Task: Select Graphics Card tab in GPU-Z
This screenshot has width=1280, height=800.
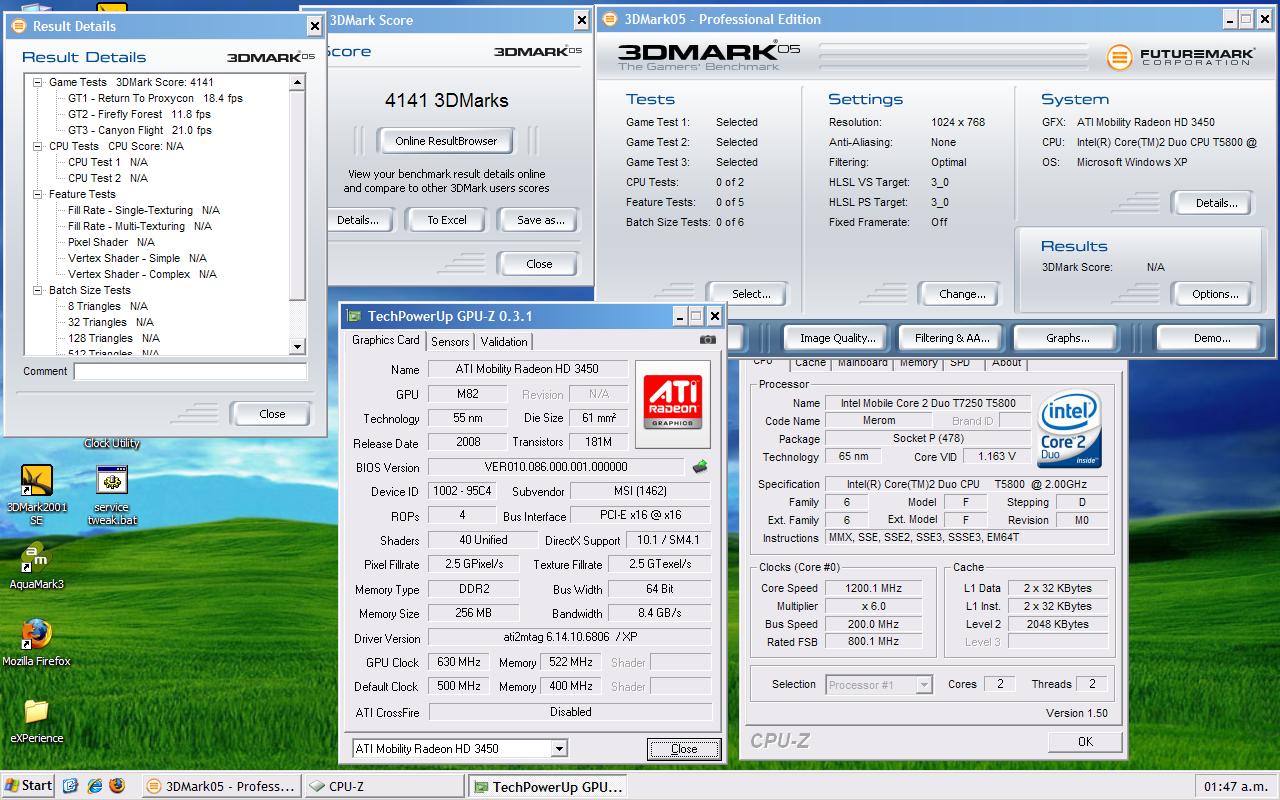Action: [386, 340]
